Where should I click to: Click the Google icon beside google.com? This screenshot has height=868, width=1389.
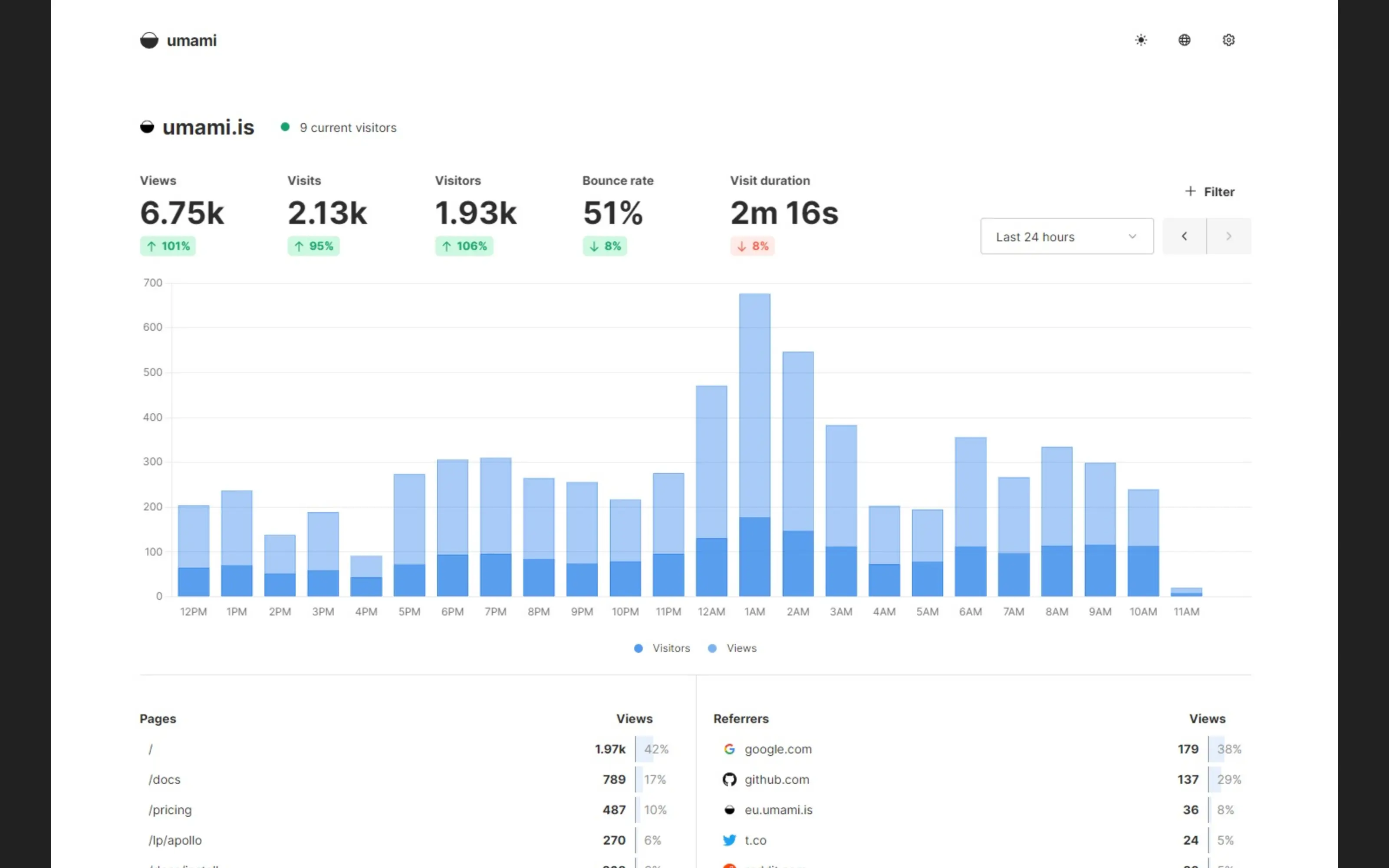(729, 749)
